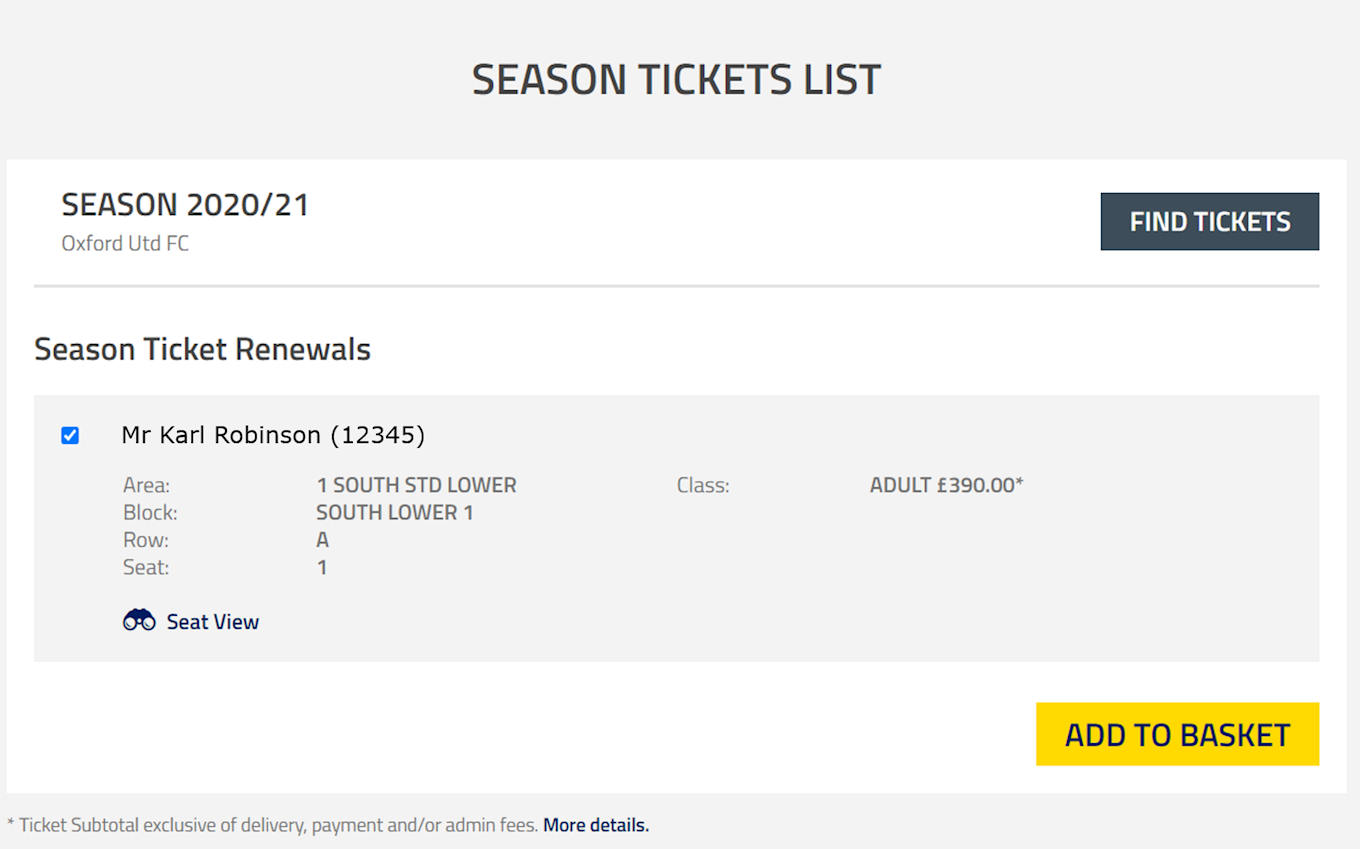Open the More details link
The width and height of the screenshot is (1360, 849).
[x=596, y=825]
